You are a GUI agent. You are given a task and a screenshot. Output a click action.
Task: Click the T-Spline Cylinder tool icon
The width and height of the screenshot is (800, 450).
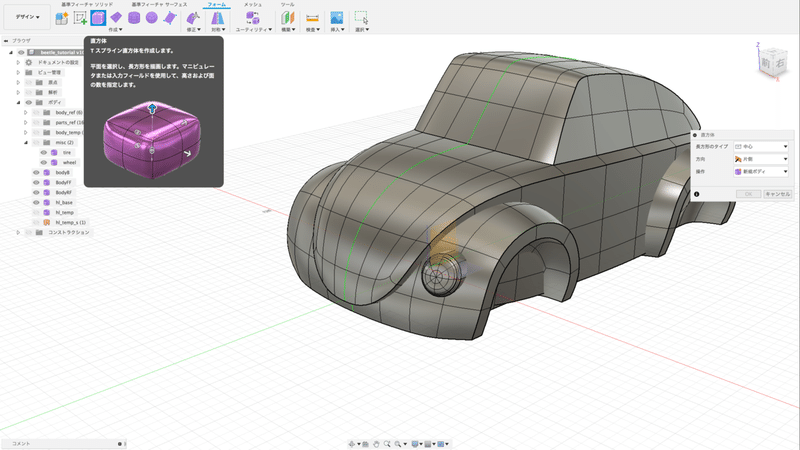tap(134, 17)
